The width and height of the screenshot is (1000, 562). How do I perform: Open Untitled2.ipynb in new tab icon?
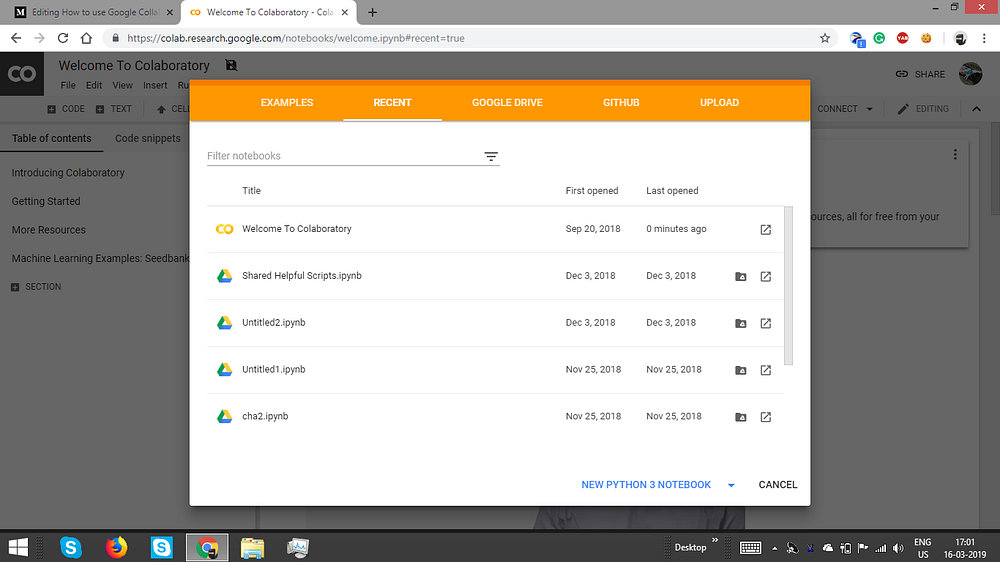point(765,323)
